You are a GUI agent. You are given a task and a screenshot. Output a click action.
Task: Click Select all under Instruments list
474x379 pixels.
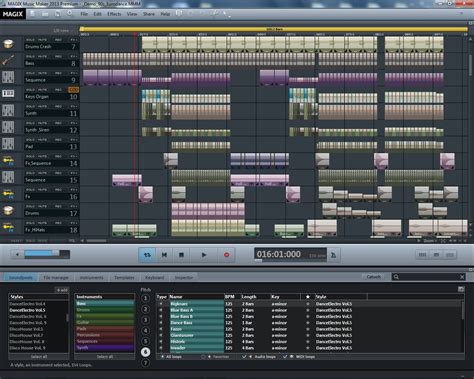click(105, 357)
